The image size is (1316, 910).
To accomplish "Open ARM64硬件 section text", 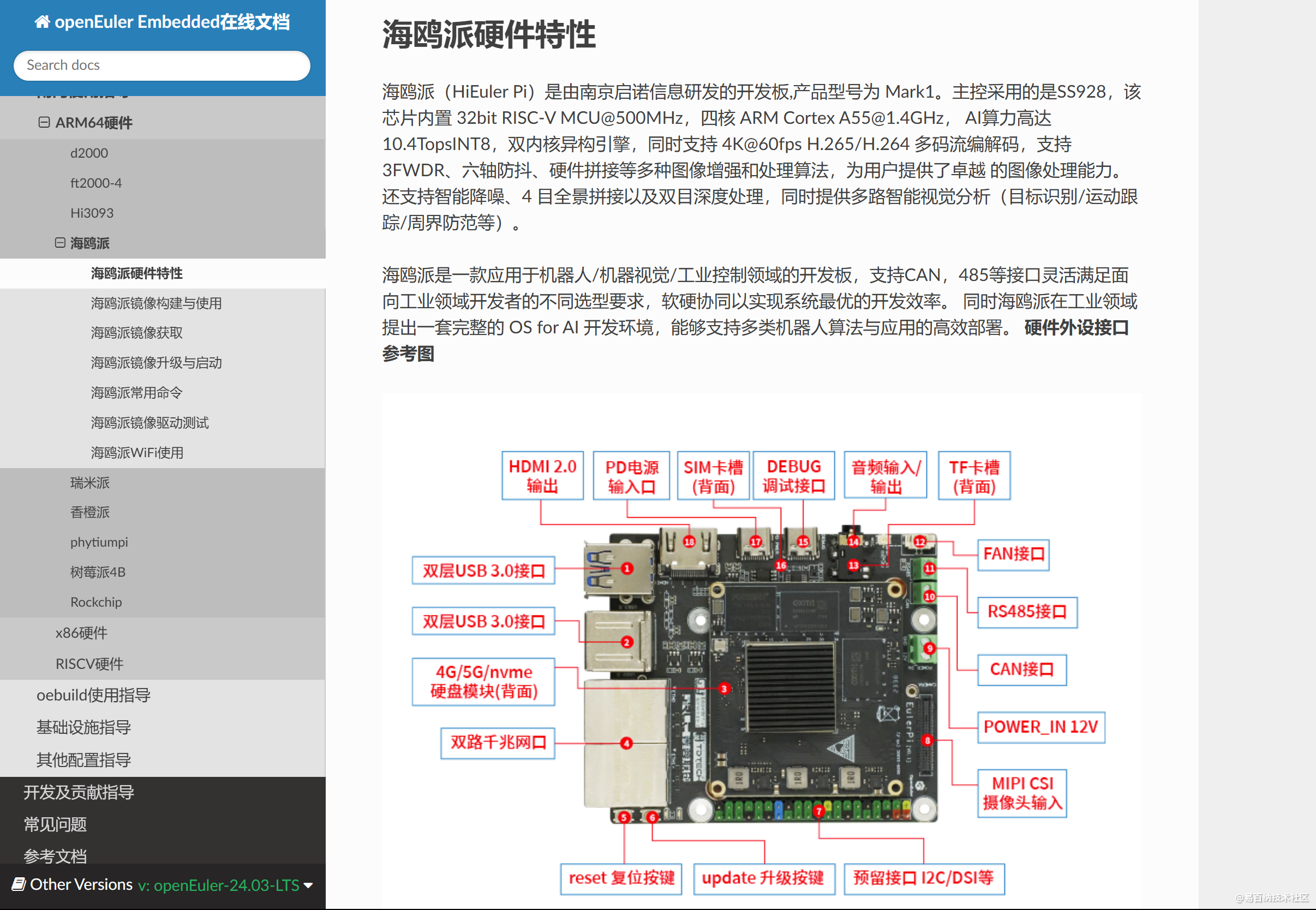I will (94, 123).
